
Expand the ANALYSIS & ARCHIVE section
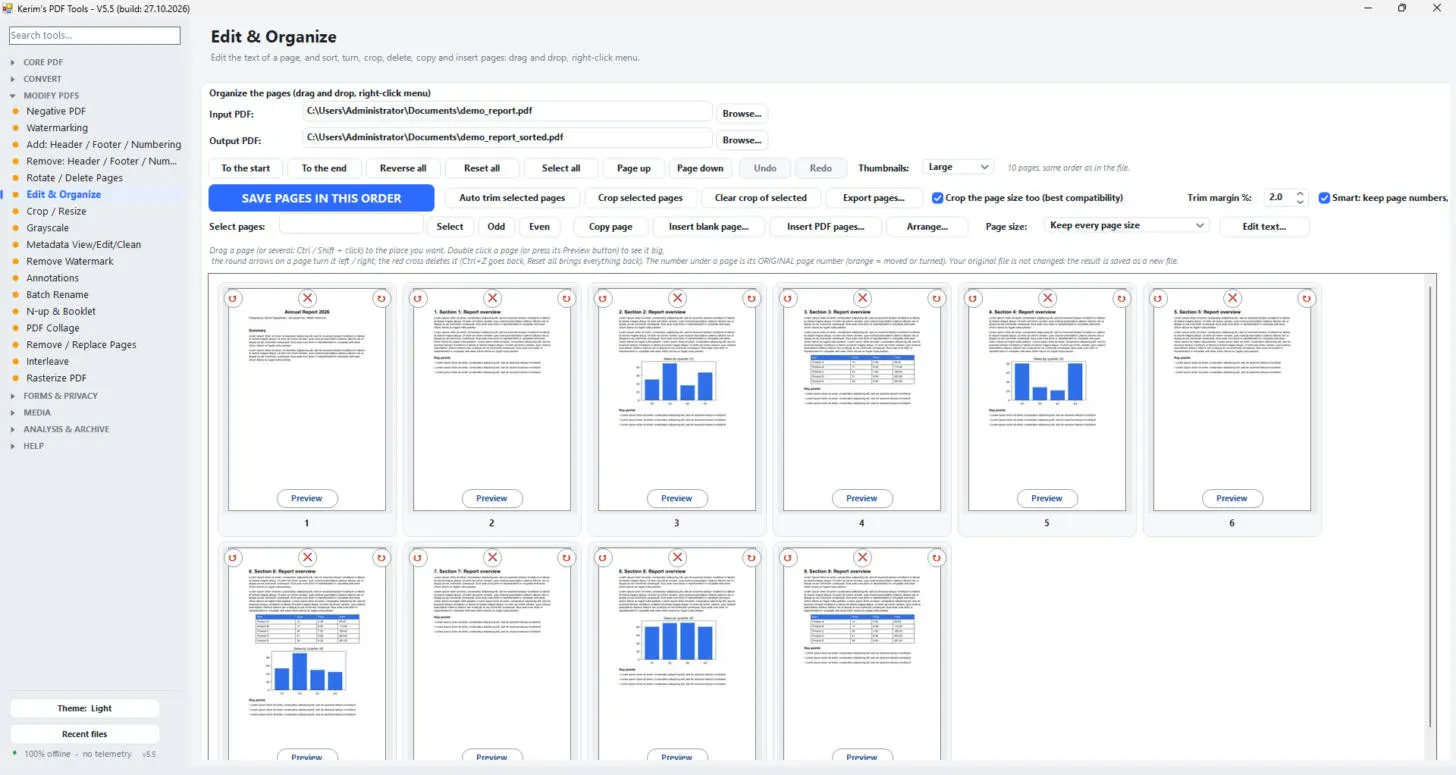coord(66,429)
